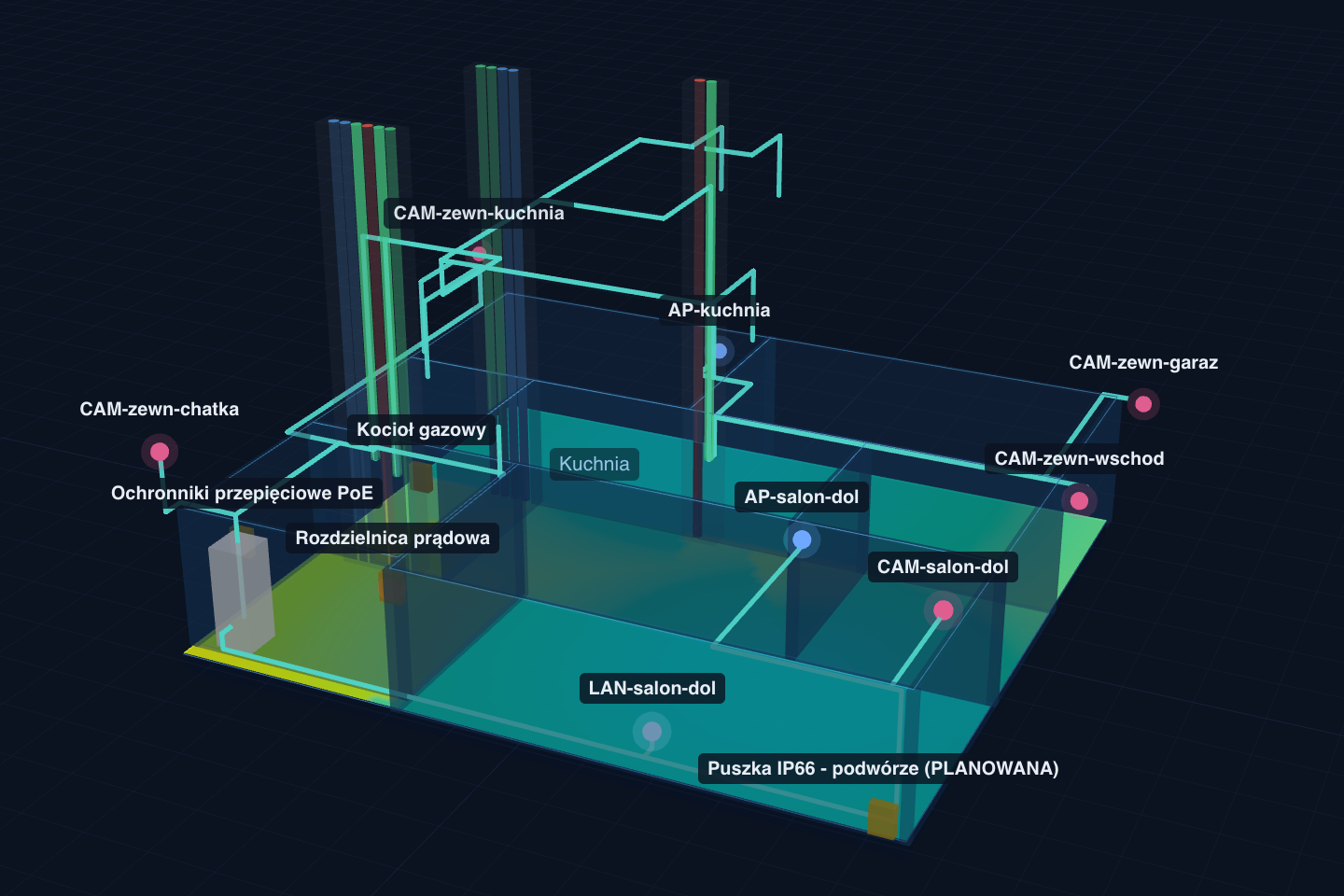Open the Kocioł gazowy label
The height and width of the screenshot is (896, 1344).
421,429
